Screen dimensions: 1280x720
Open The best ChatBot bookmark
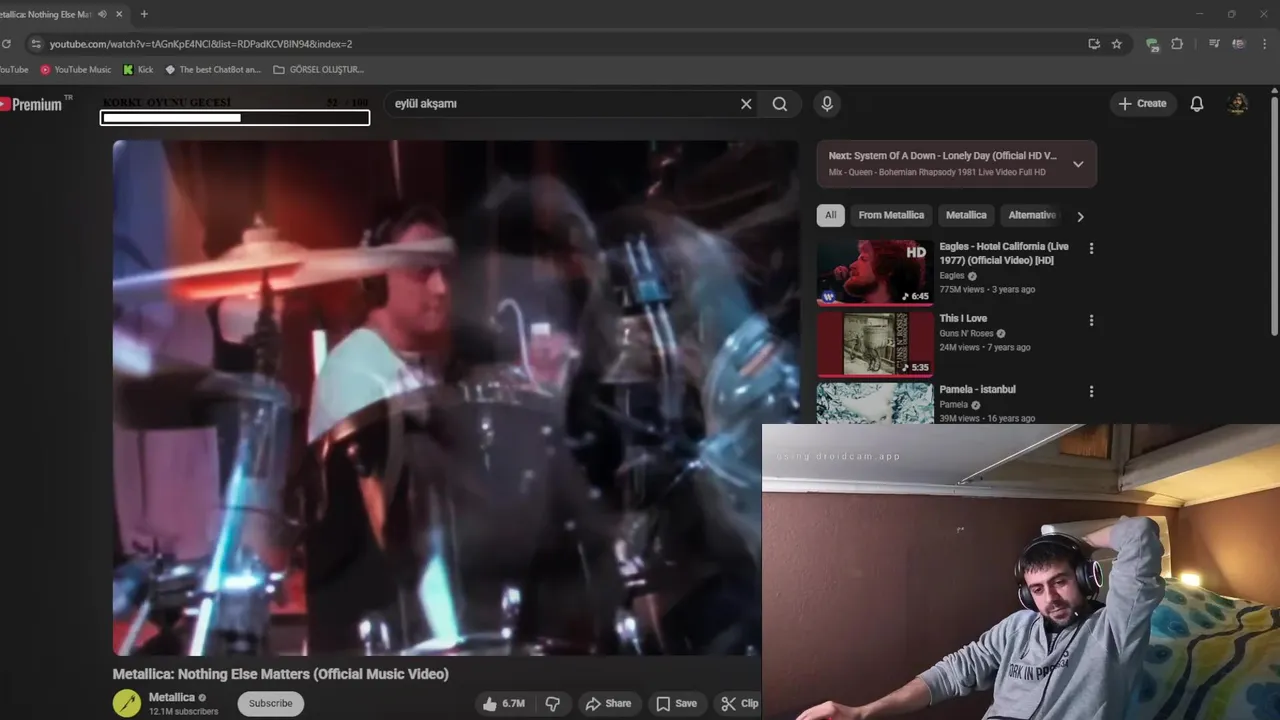[212, 70]
